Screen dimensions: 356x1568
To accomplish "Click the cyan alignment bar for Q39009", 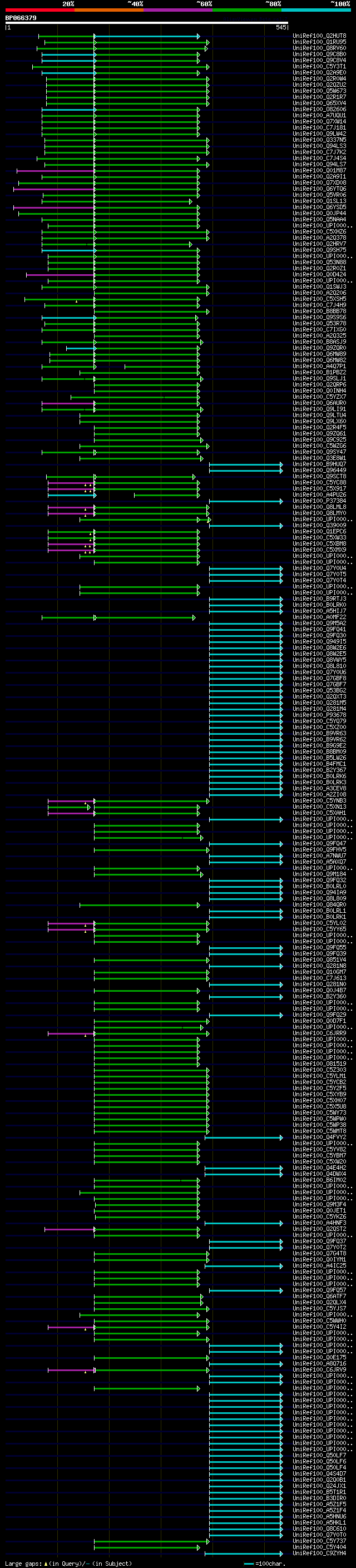I will pyautogui.click(x=246, y=526).
